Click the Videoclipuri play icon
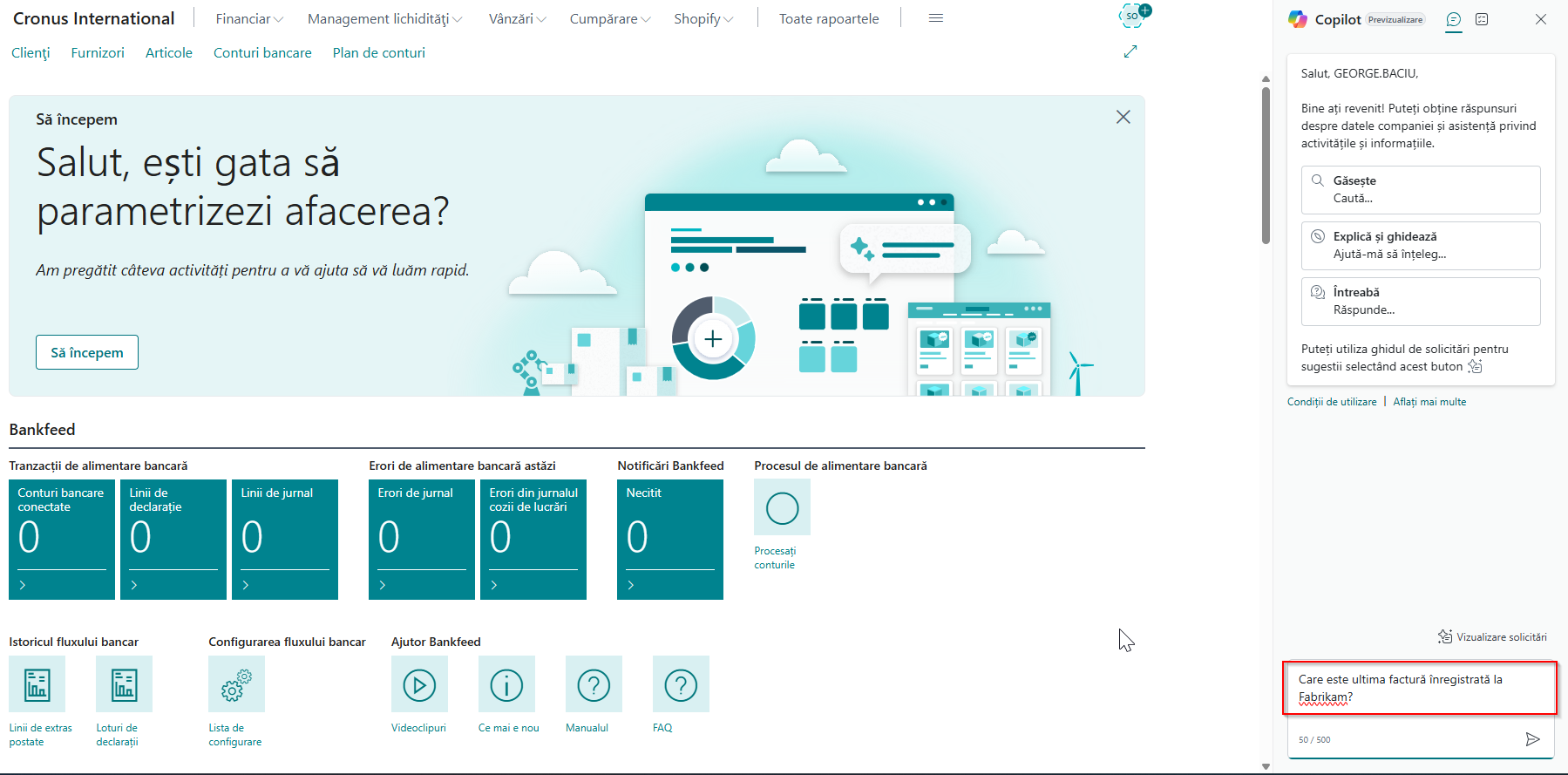 pos(419,684)
